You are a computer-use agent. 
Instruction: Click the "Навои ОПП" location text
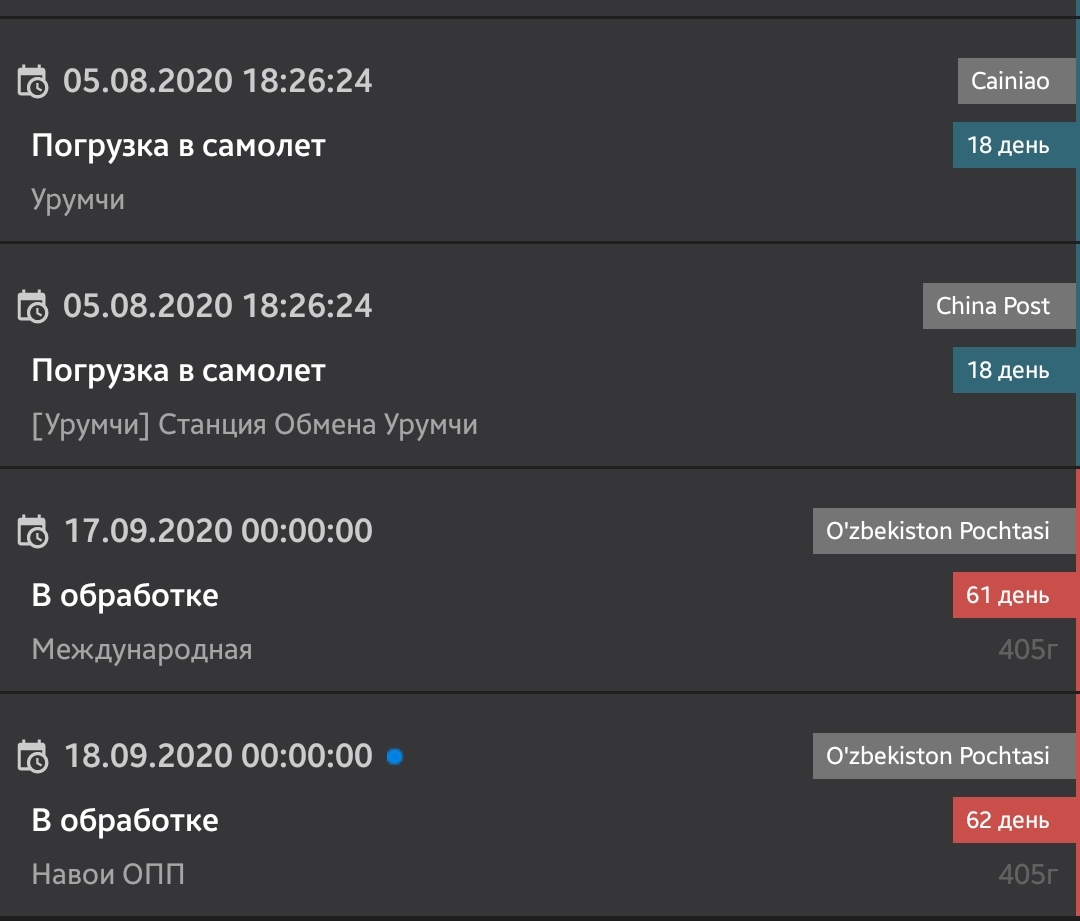pyautogui.click(x=108, y=875)
